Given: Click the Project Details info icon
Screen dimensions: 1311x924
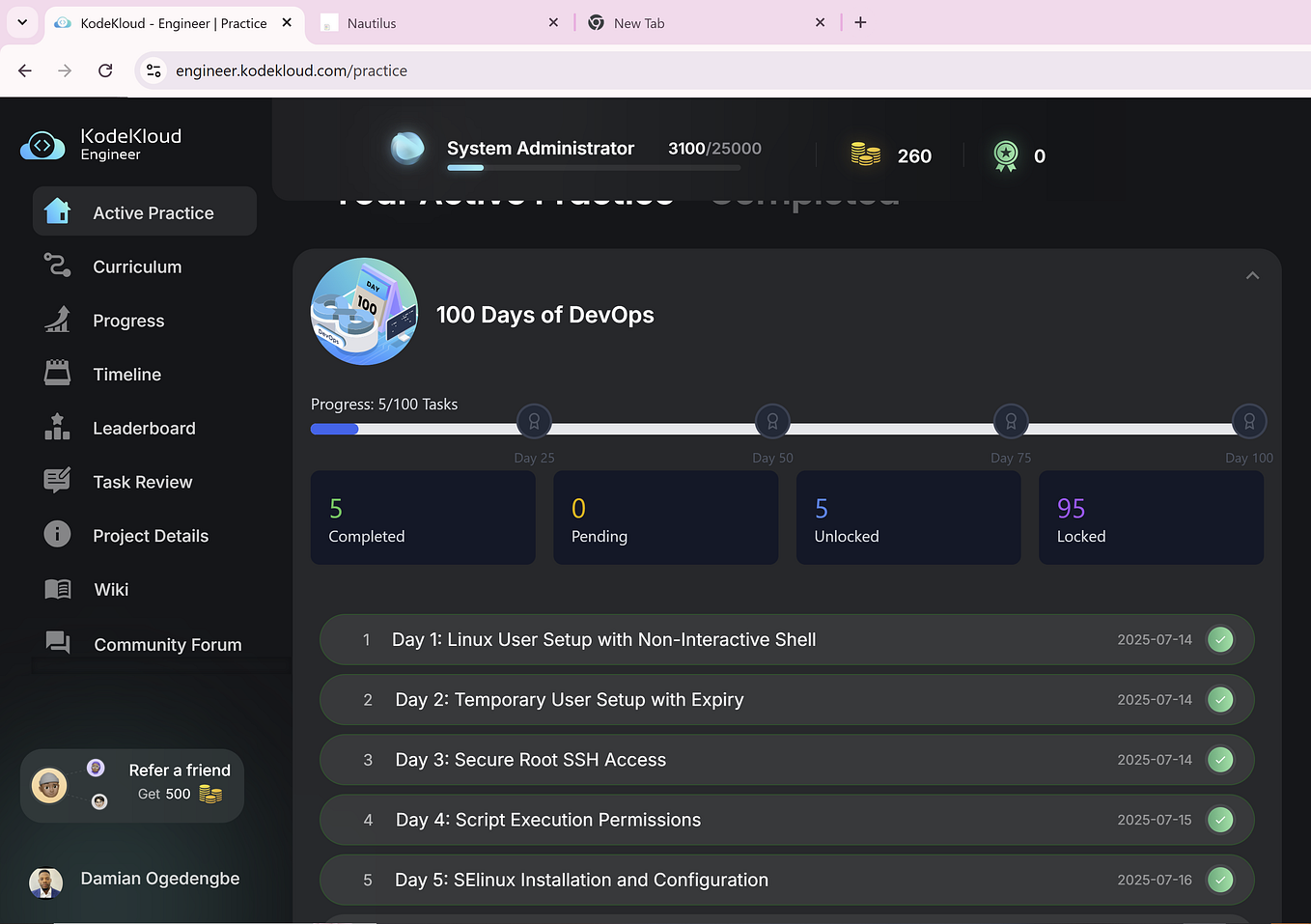Looking at the screenshot, I should tap(56, 535).
